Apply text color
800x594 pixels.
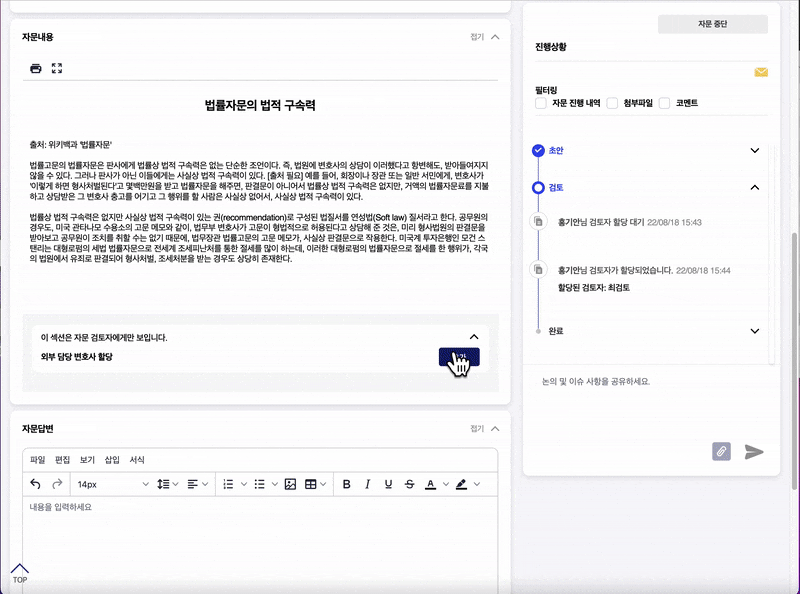(x=431, y=484)
